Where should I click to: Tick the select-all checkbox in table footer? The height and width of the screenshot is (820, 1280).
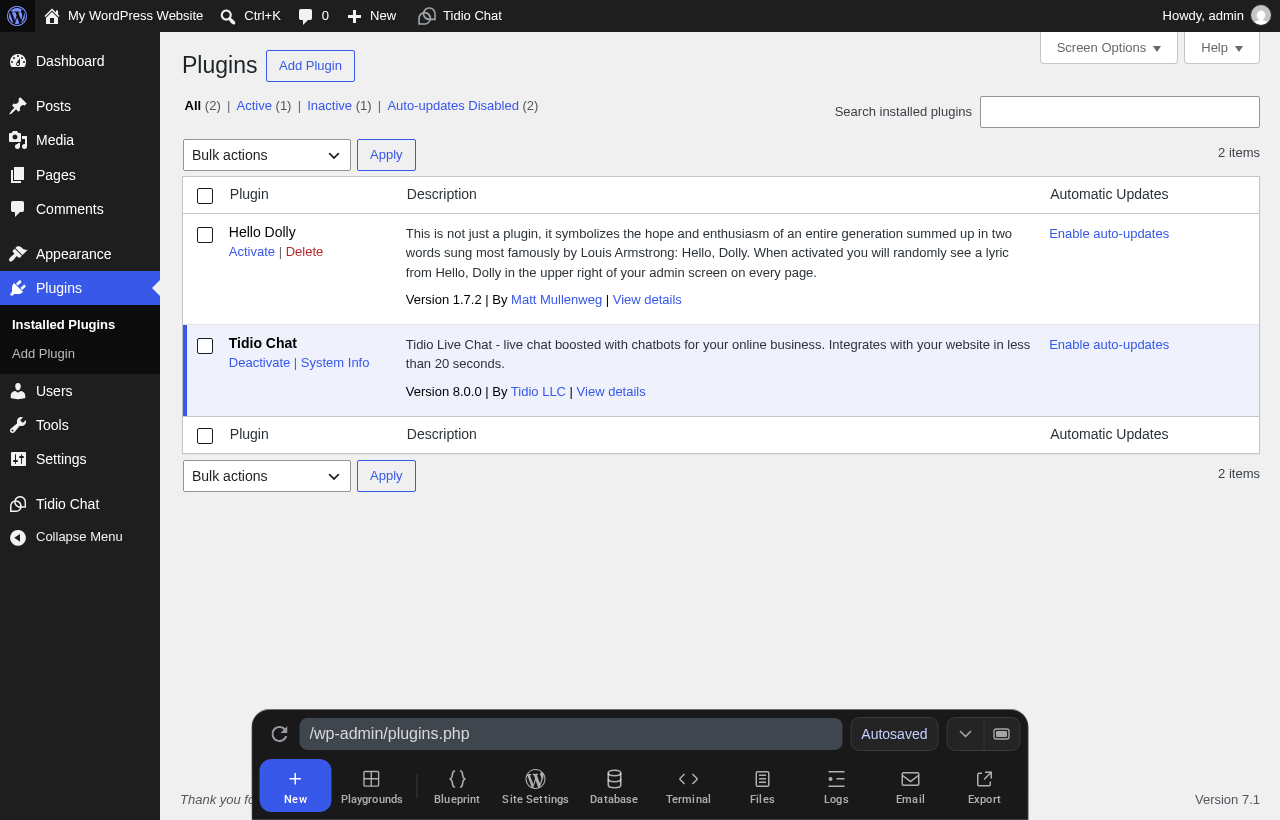pos(205,436)
